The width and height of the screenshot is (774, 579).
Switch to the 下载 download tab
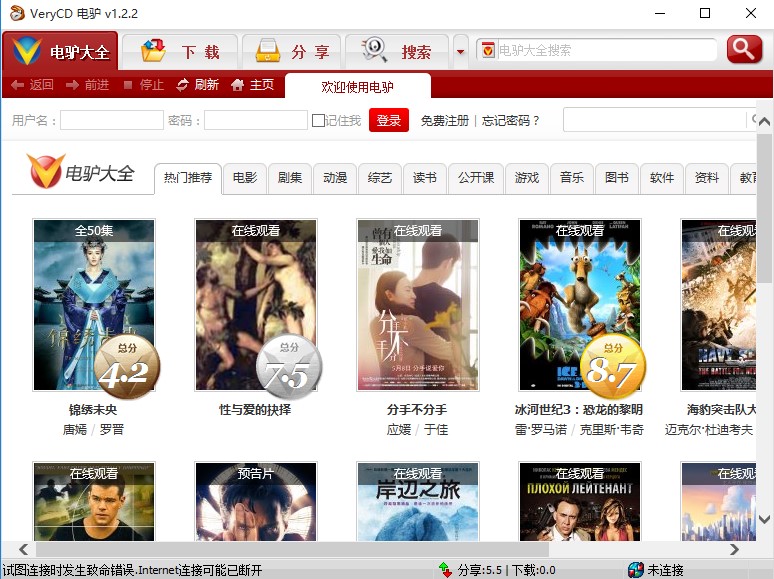click(x=180, y=51)
